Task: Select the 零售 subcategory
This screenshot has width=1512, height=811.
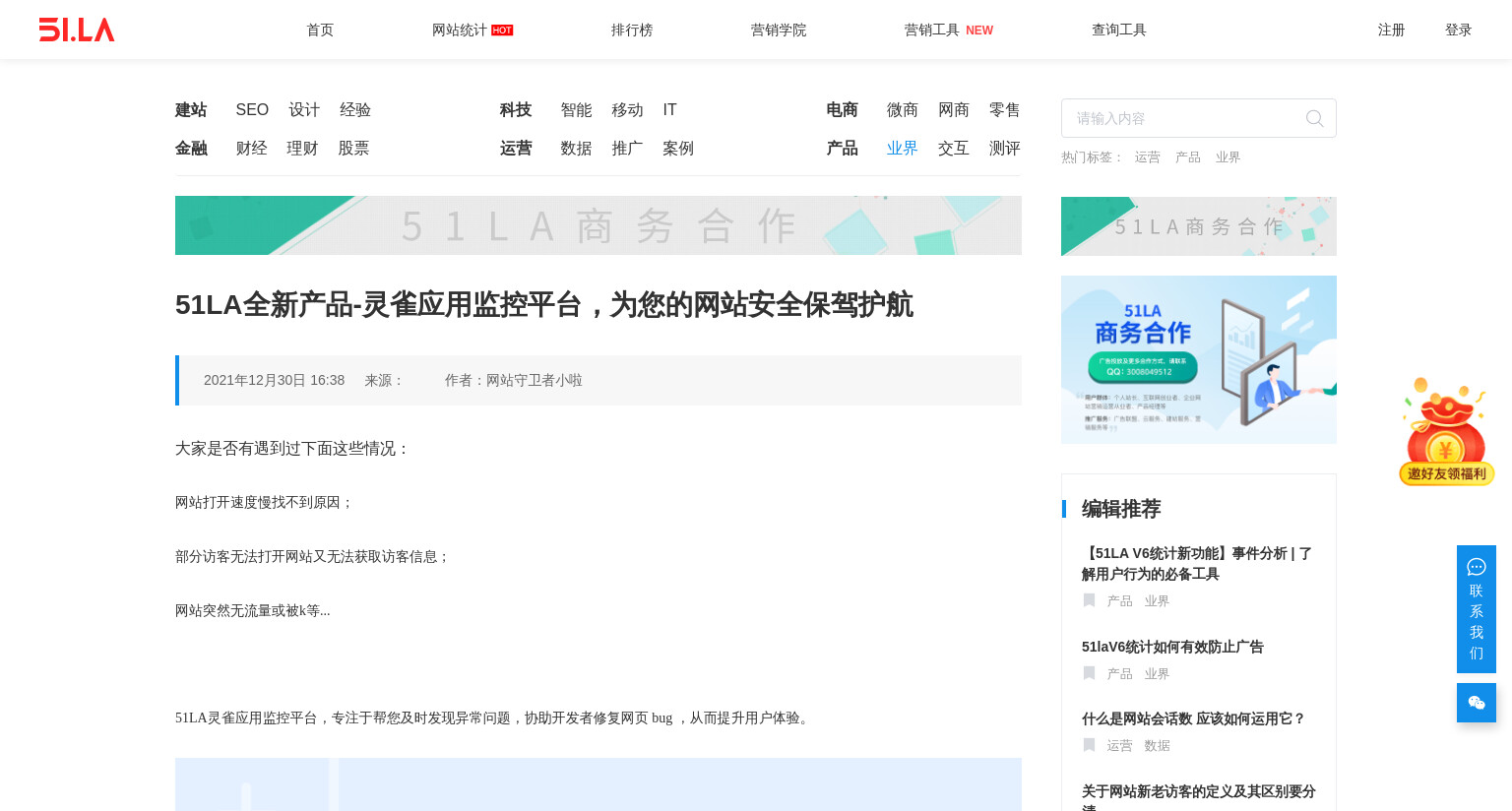Action: click(x=1005, y=110)
